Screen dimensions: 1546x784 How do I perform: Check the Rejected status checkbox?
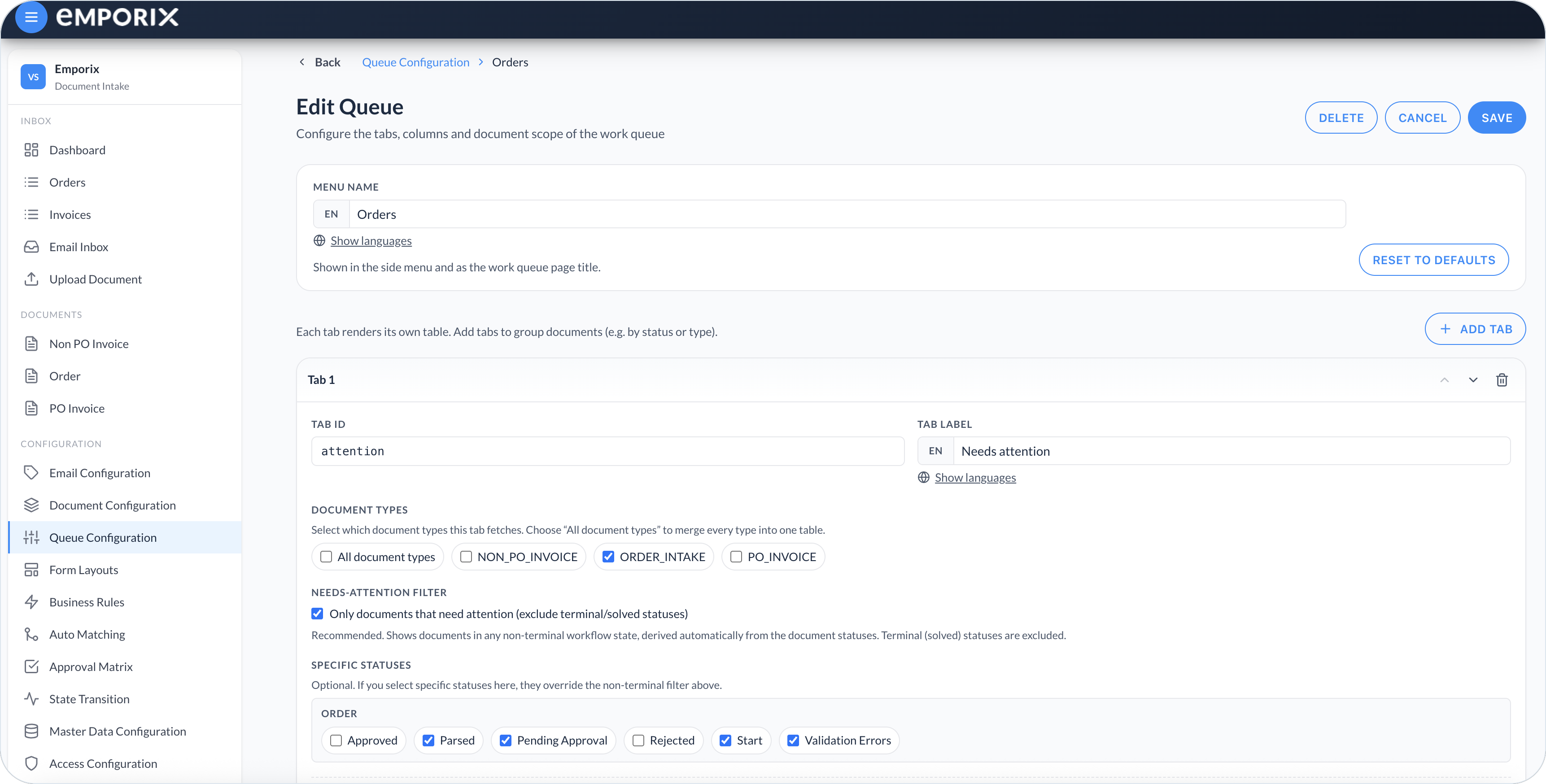(x=638, y=740)
